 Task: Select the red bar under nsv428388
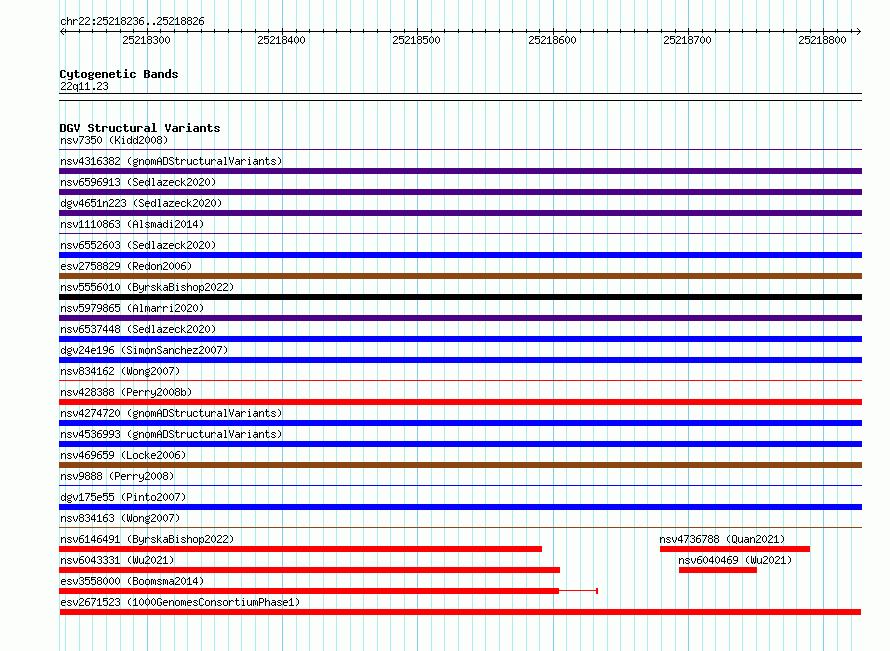click(x=460, y=402)
